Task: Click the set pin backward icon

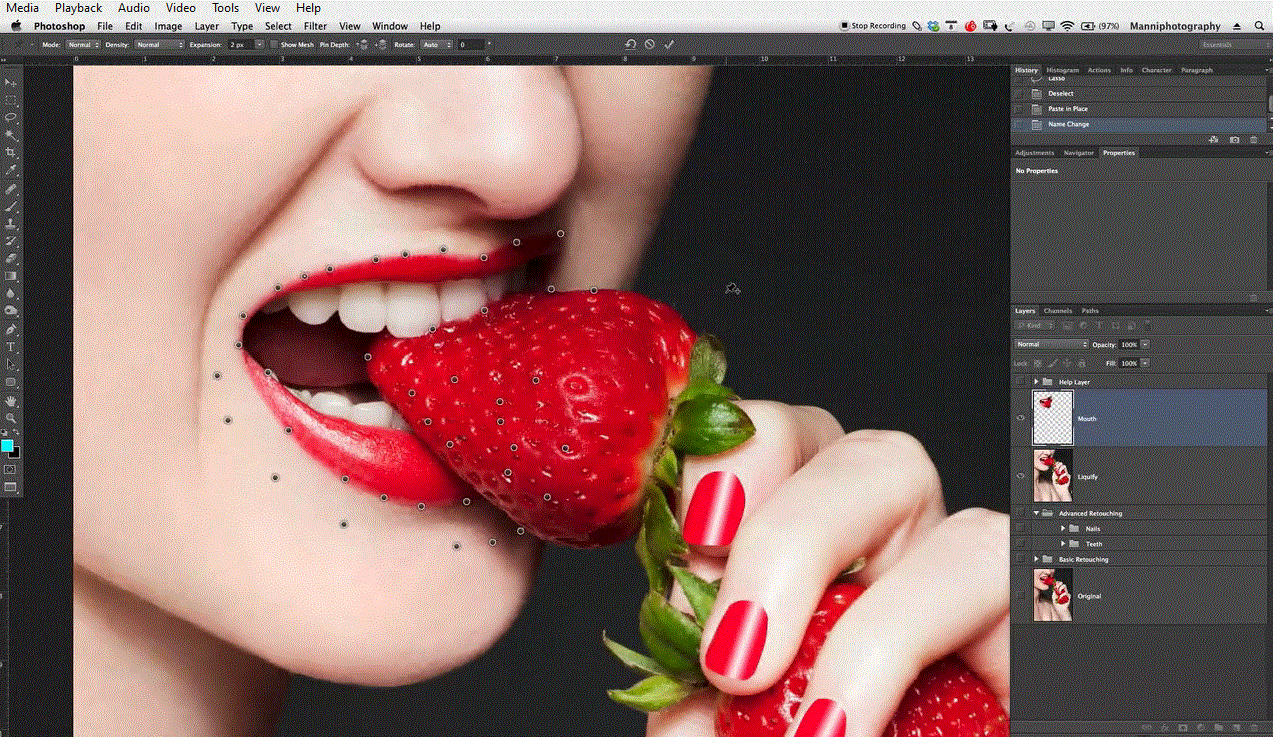Action: coord(381,45)
